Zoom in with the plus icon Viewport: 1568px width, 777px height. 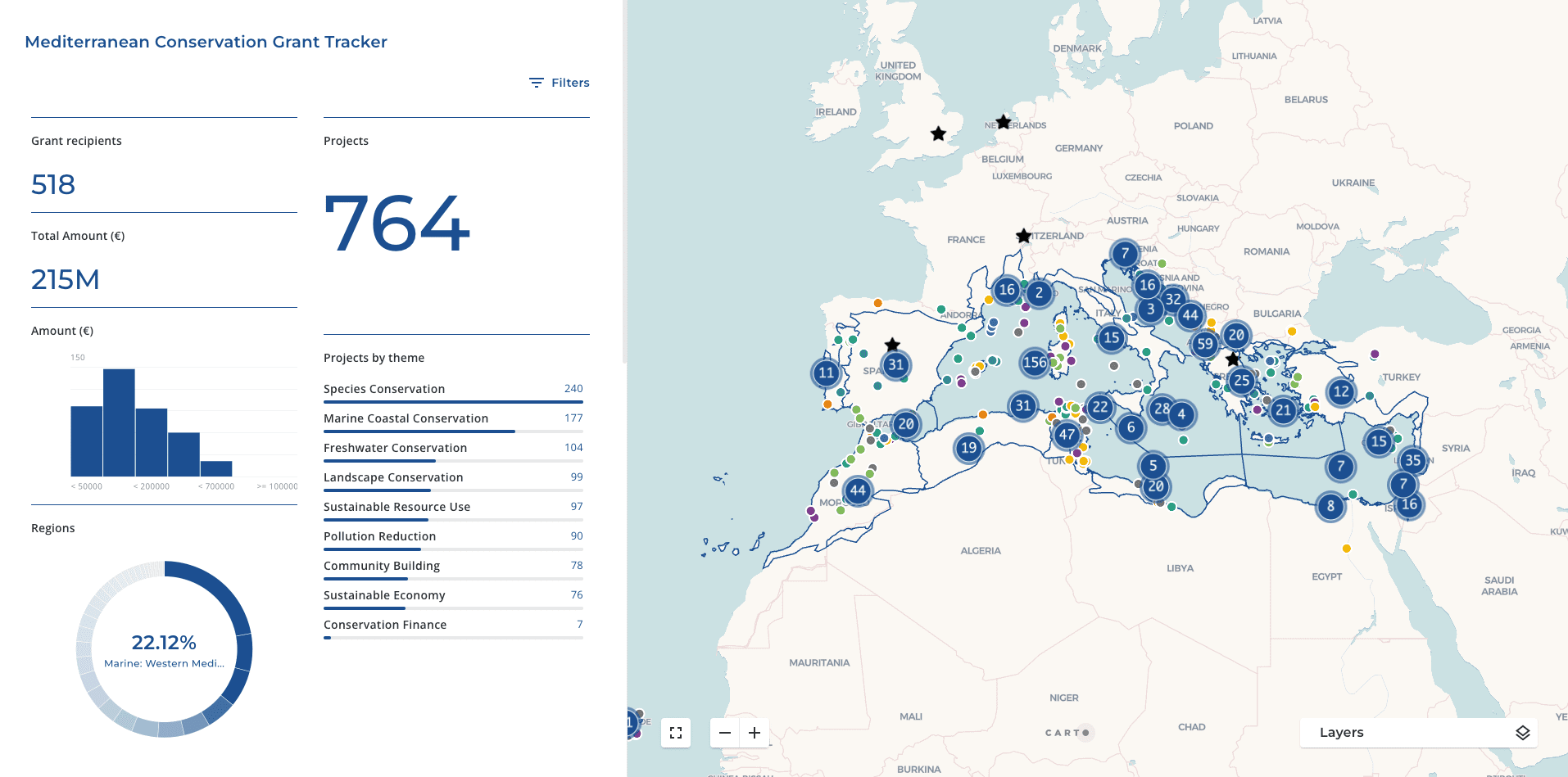[754, 733]
